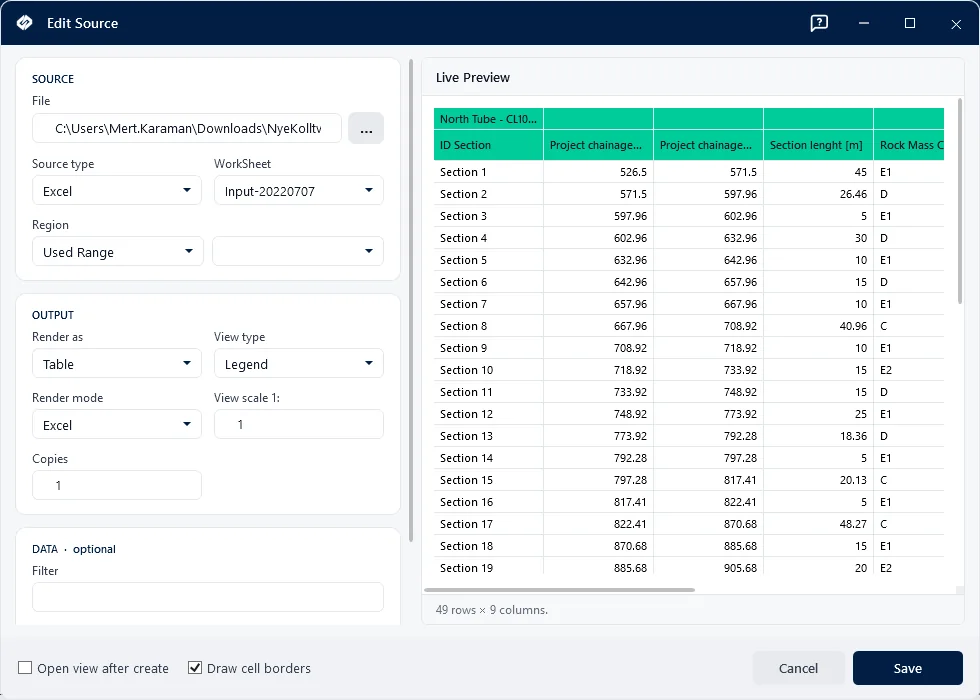Open the Region Used Range dropdown
Screen dimensions: 980x700
[x=118, y=251]
